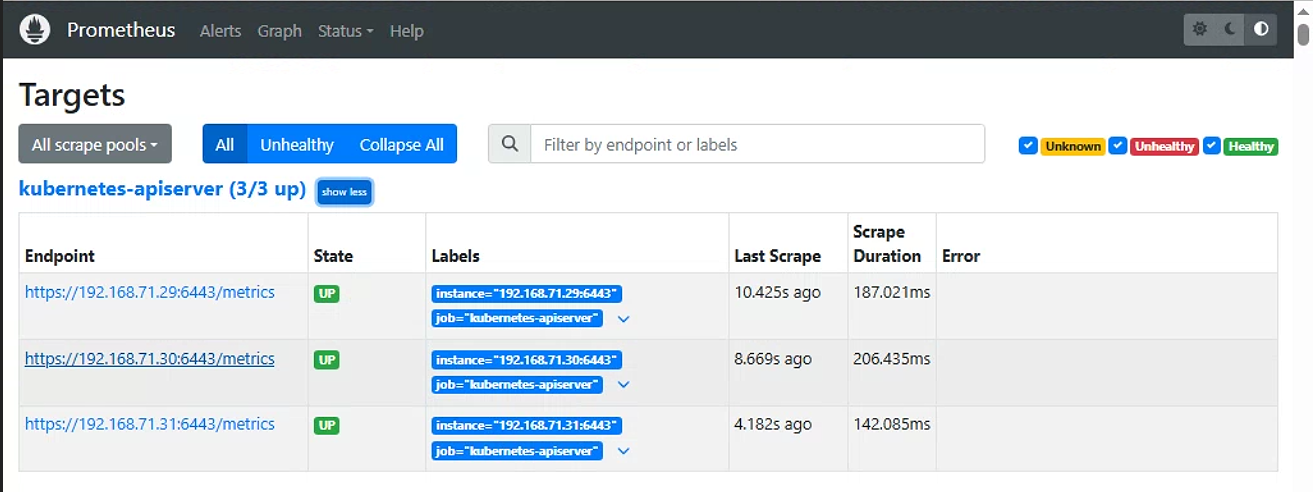Click the page vertical scrollbar thumb

pos(1303,34)
